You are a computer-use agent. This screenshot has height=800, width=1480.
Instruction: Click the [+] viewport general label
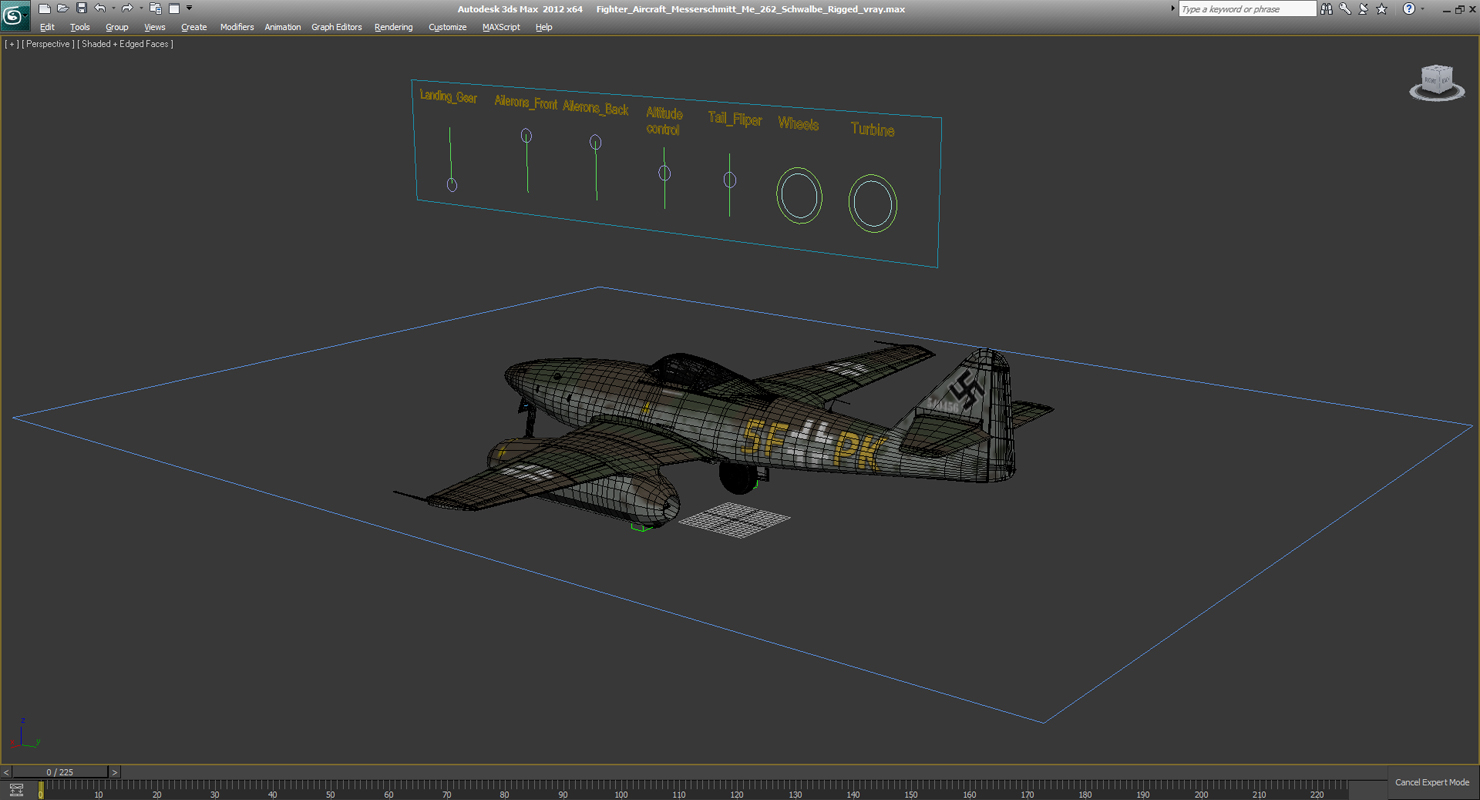pos(11,44)
